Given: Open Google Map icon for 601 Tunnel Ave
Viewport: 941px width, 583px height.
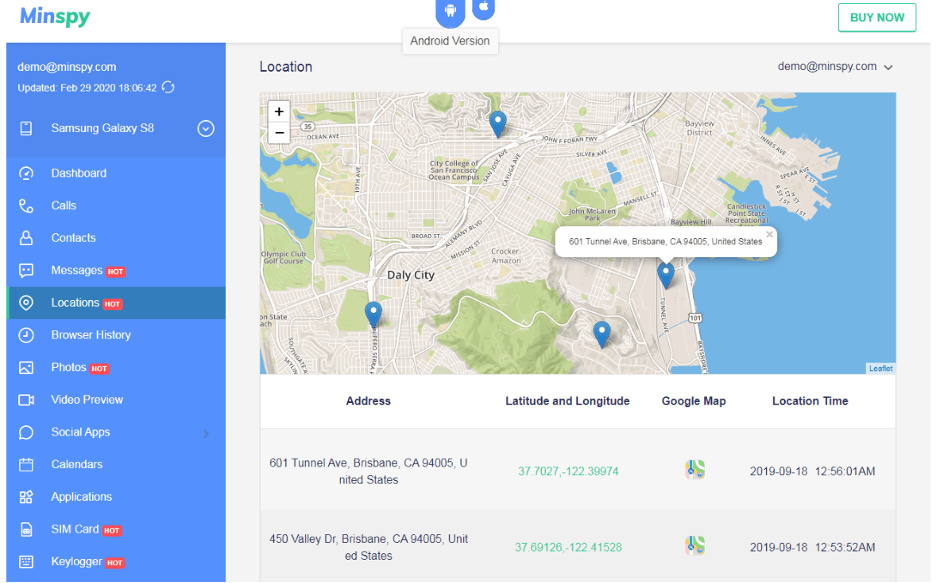Looking at the screenshot, I should pyautogui.click(x=695, y=469).
